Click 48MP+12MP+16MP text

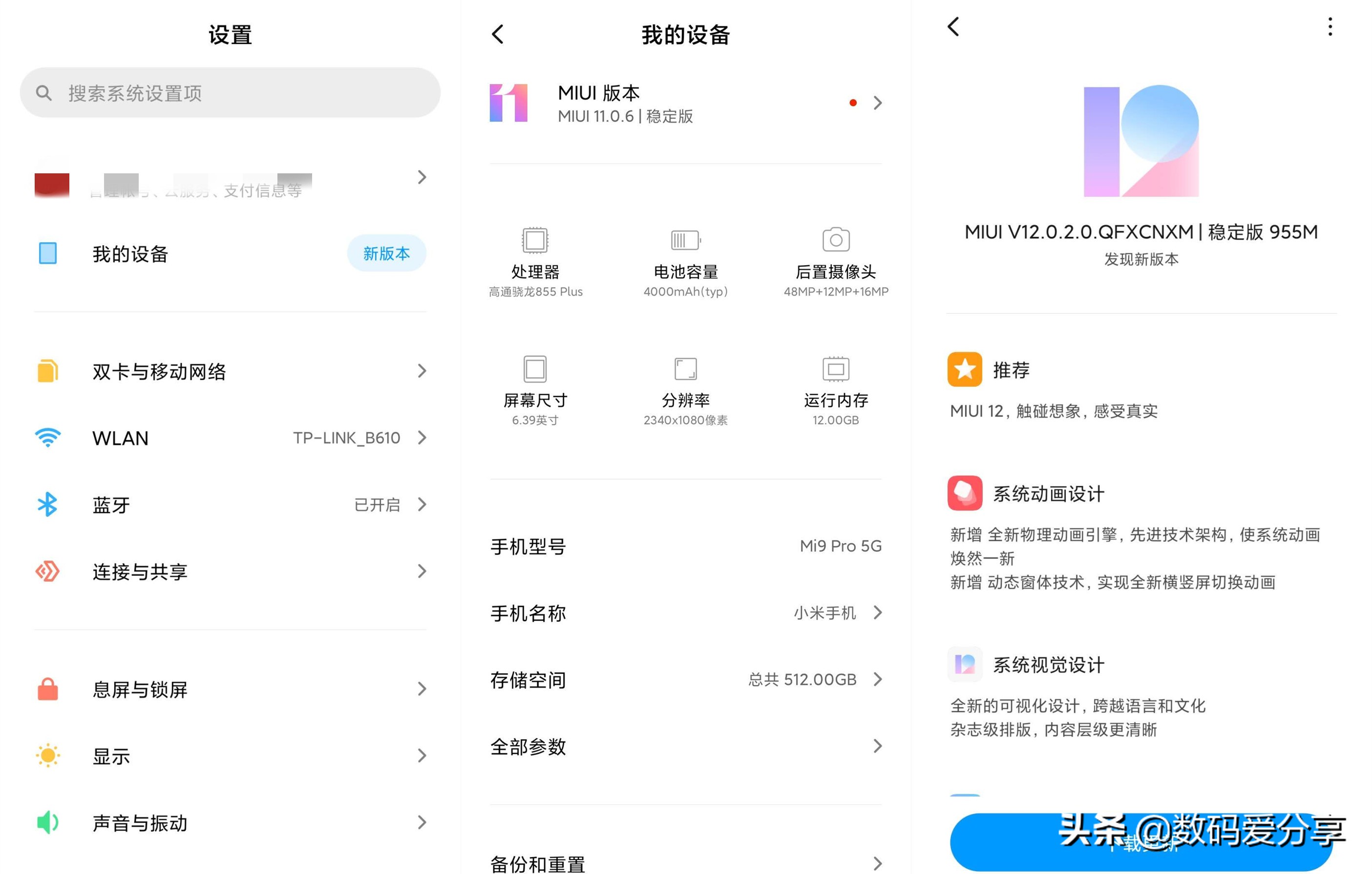click(x=836, y=291)
